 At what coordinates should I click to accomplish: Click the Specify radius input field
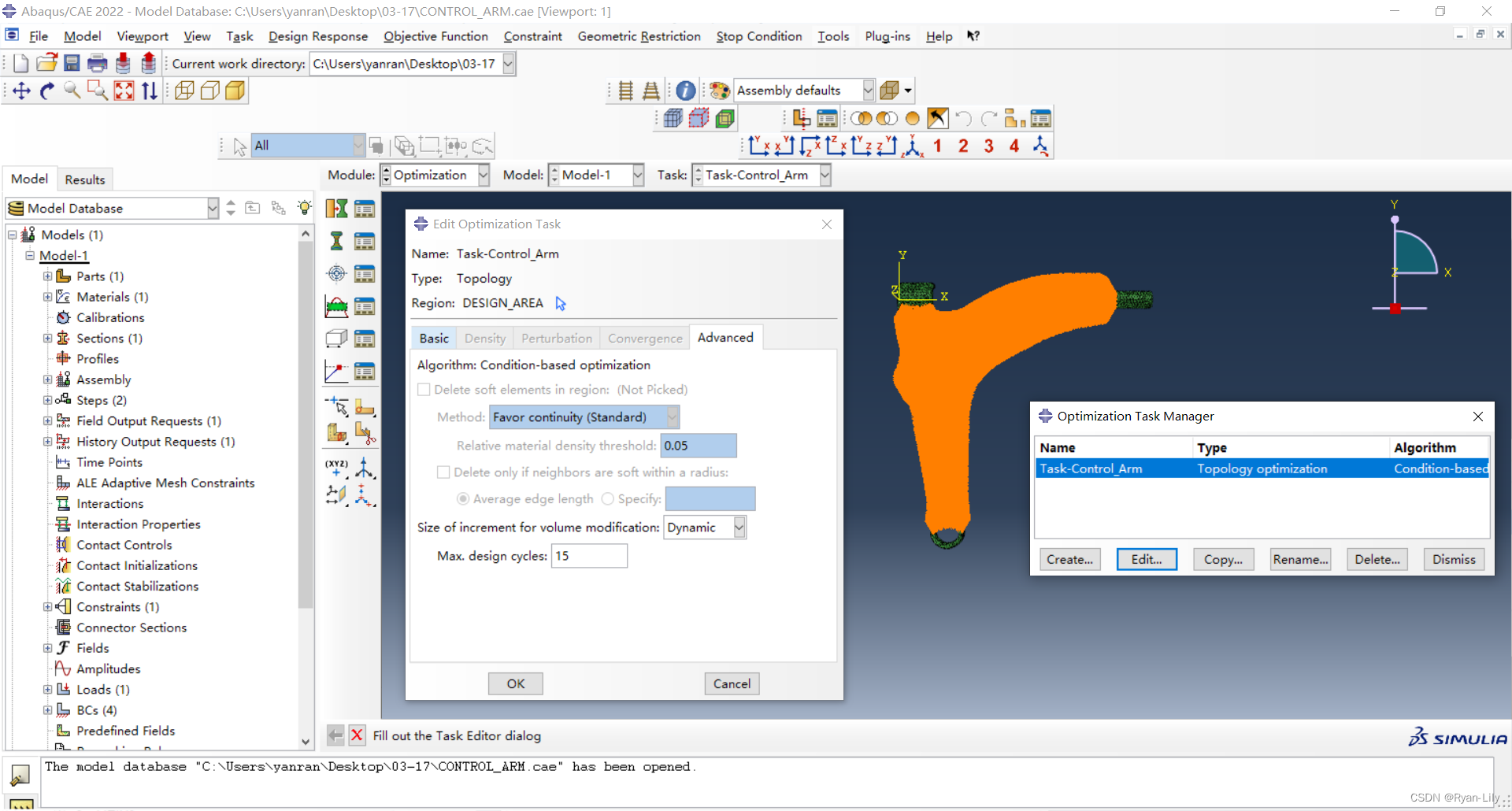coord(710,499)
